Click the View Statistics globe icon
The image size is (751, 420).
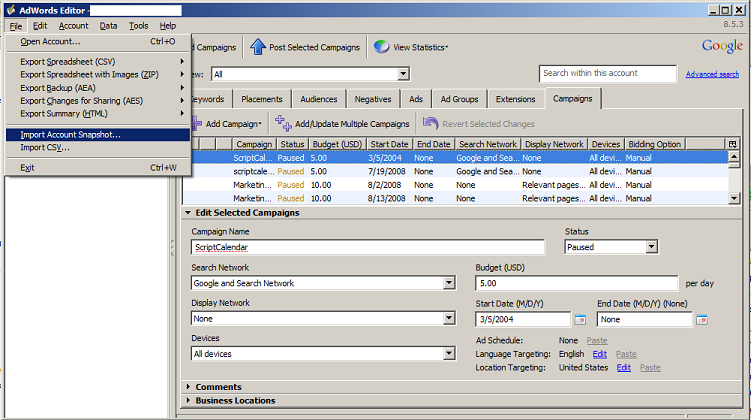pos(381,47)
